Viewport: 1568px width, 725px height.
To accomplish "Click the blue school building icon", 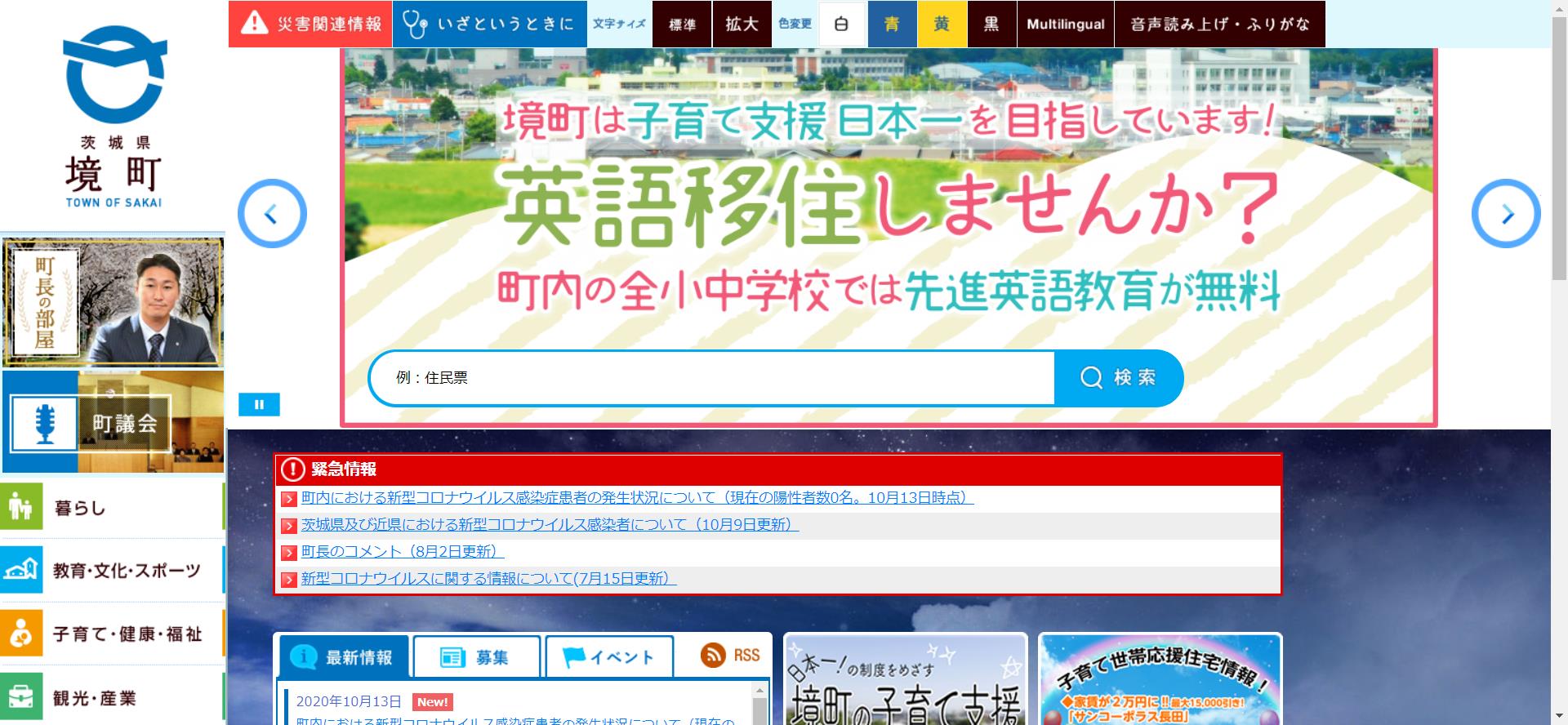I will point(21,570).
